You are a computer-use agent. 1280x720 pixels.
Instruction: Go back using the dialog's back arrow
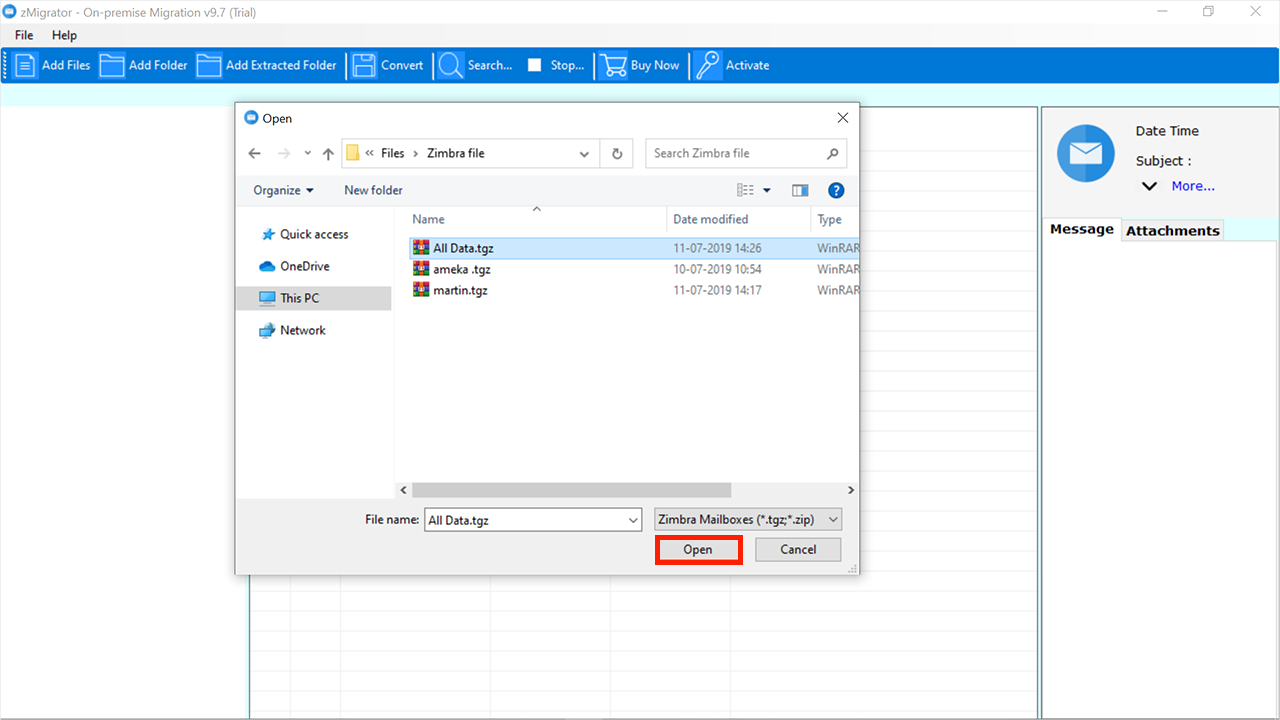point(254,153)
